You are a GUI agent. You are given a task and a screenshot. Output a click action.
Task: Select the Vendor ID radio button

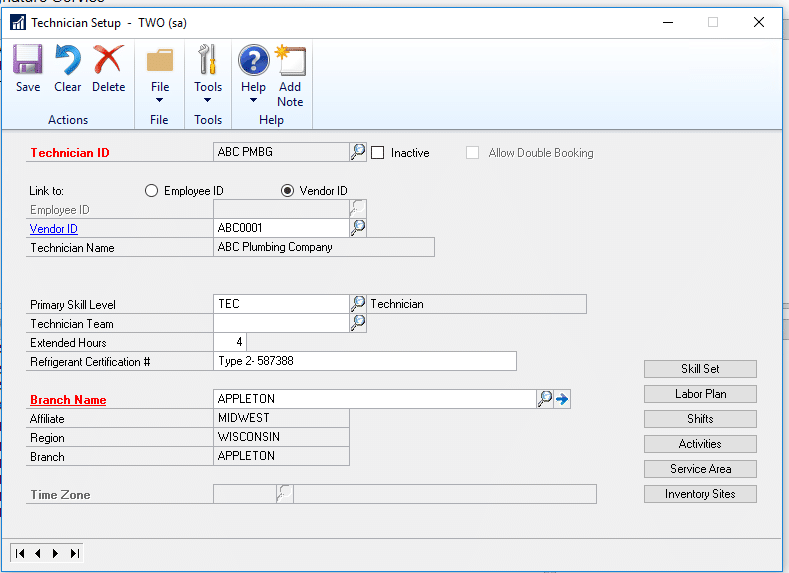point(287,191)
